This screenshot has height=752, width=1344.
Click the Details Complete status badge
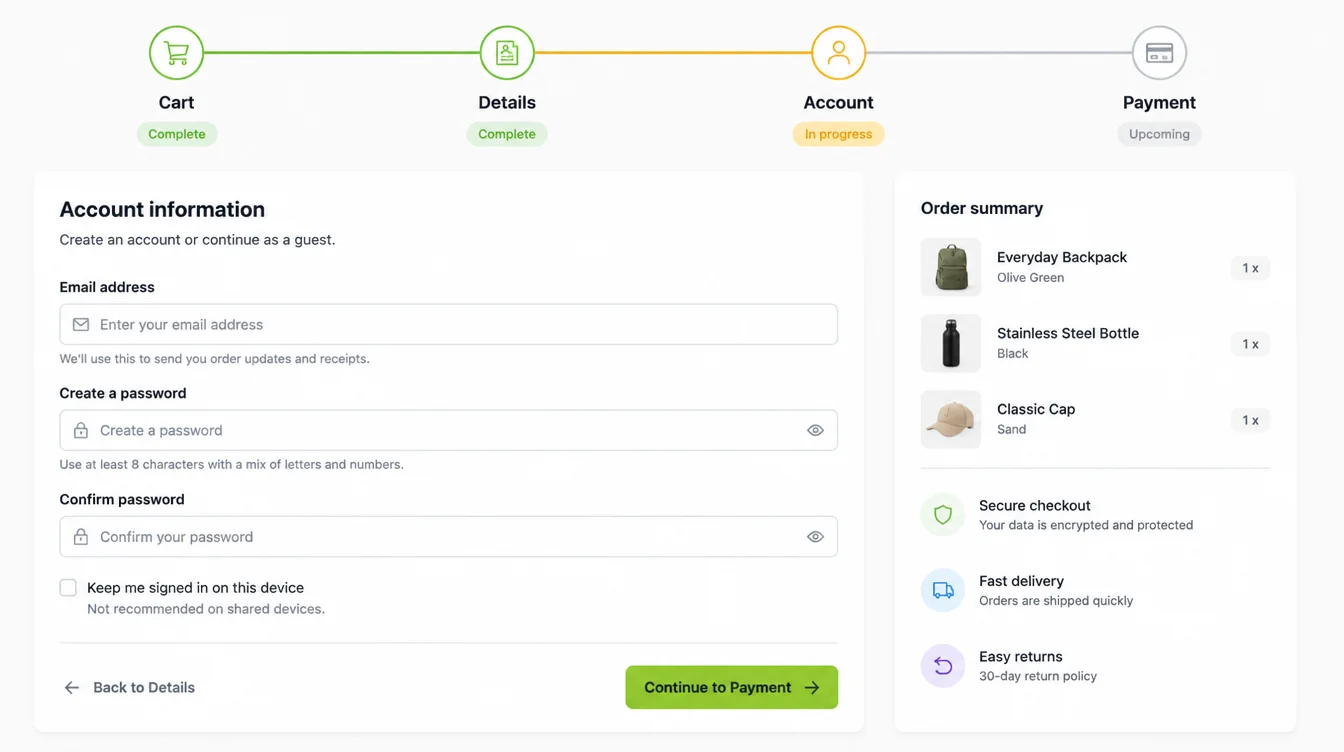507,134
